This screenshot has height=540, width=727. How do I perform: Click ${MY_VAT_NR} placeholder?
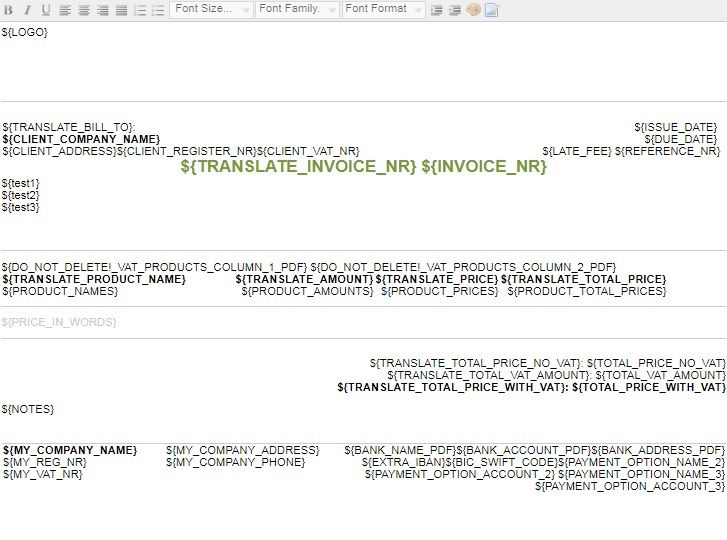[x=43, y=474]
